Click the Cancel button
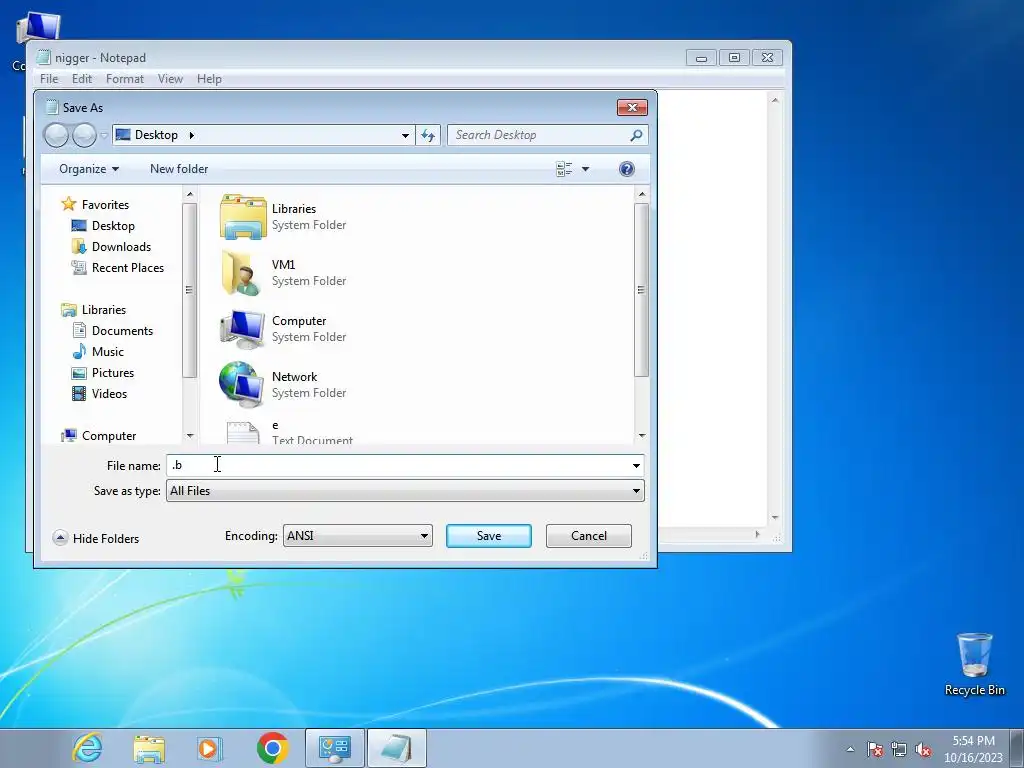 pyautogui.click(x=588, y=536)
